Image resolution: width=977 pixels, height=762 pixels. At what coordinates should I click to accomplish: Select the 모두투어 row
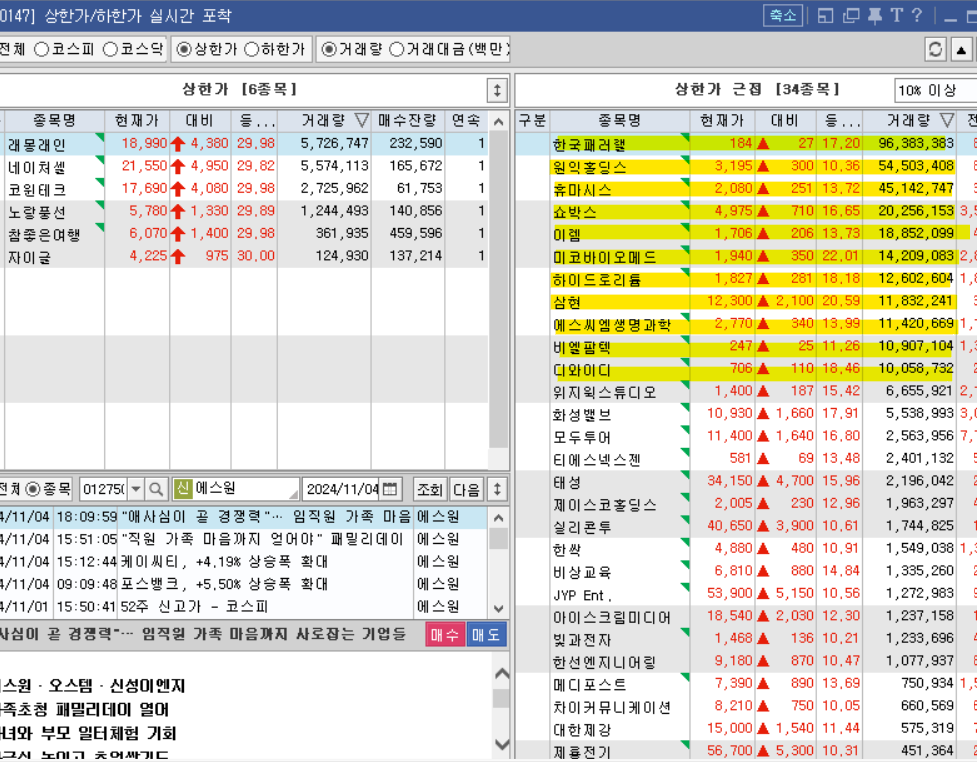tap(746, 436)
